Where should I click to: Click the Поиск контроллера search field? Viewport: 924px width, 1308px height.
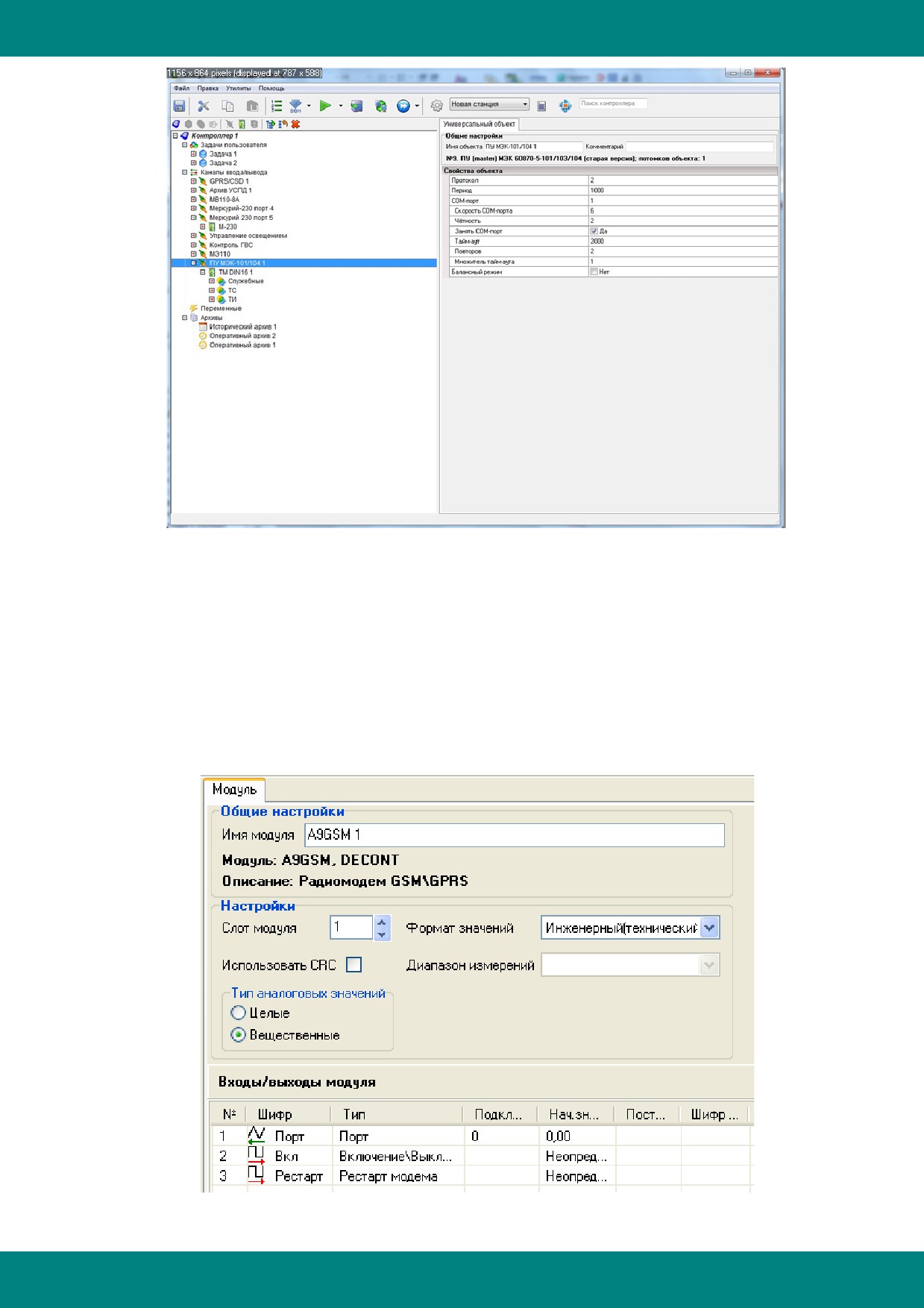coord(613,104)
